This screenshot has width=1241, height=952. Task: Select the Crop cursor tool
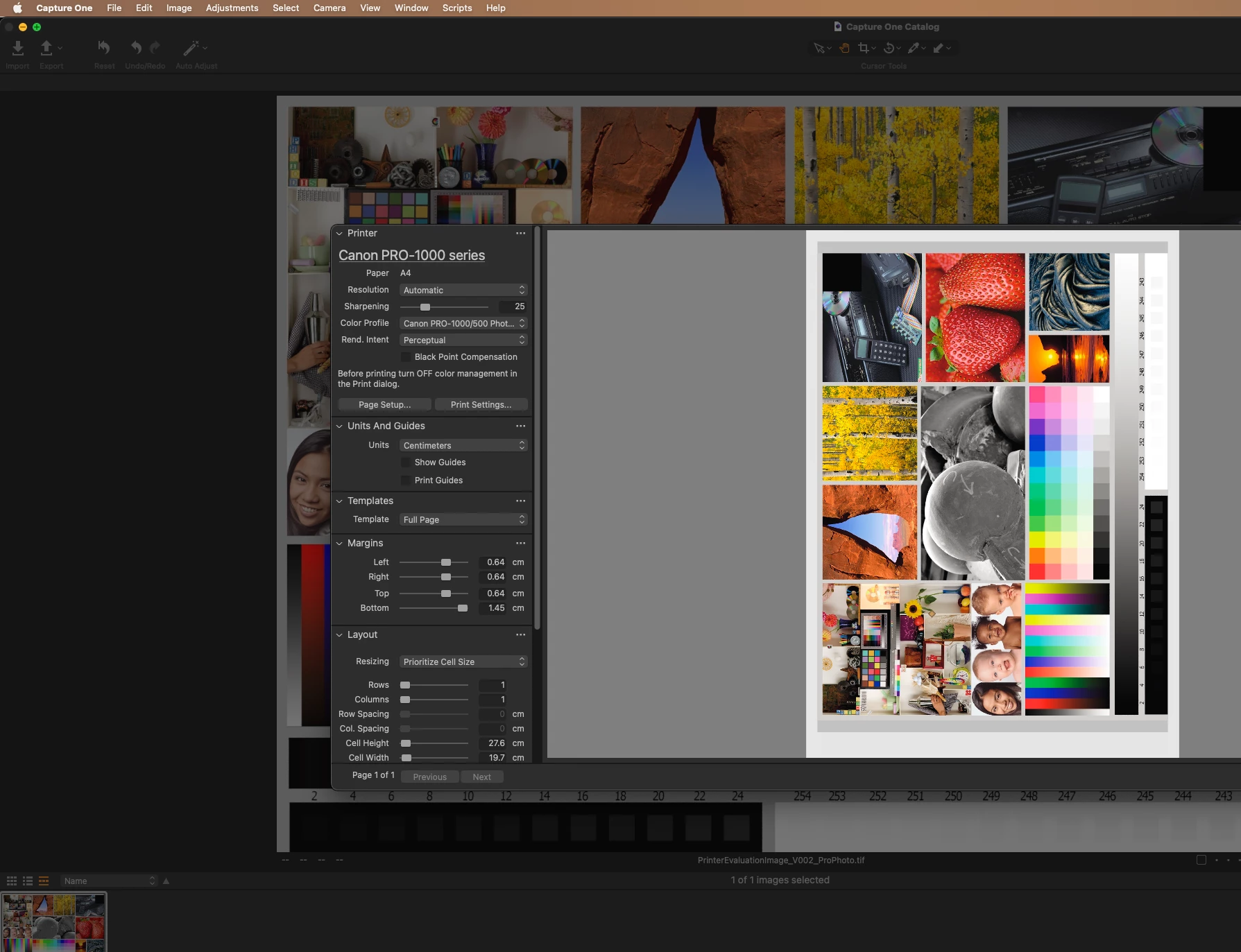(x=864, y=48)
